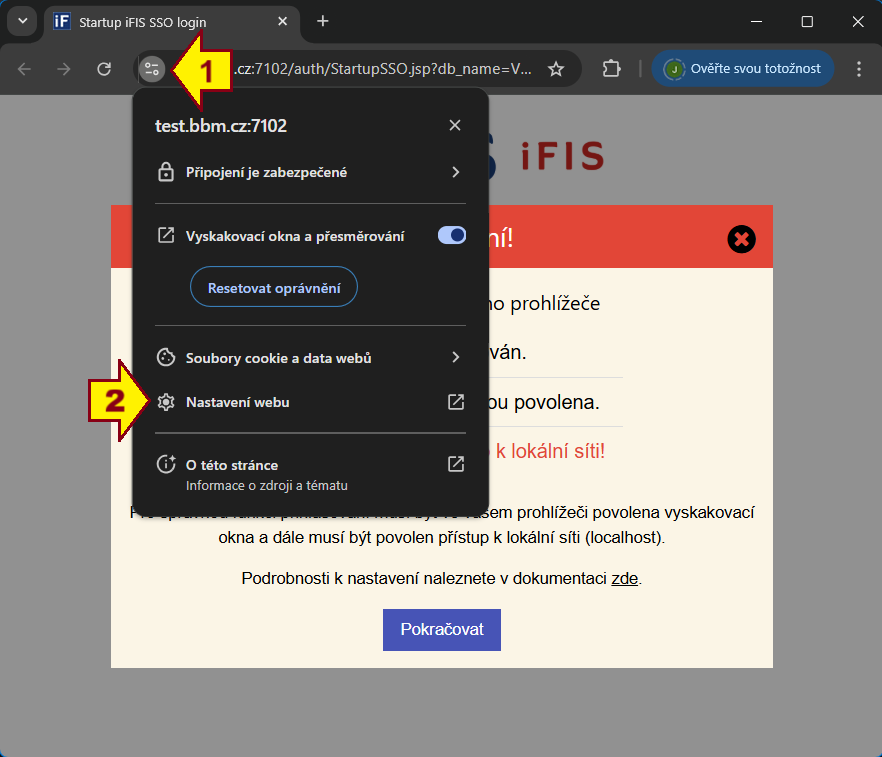882x757 pixels.
Task: Bookmark this page with the star icon
Action: [556, 69]
